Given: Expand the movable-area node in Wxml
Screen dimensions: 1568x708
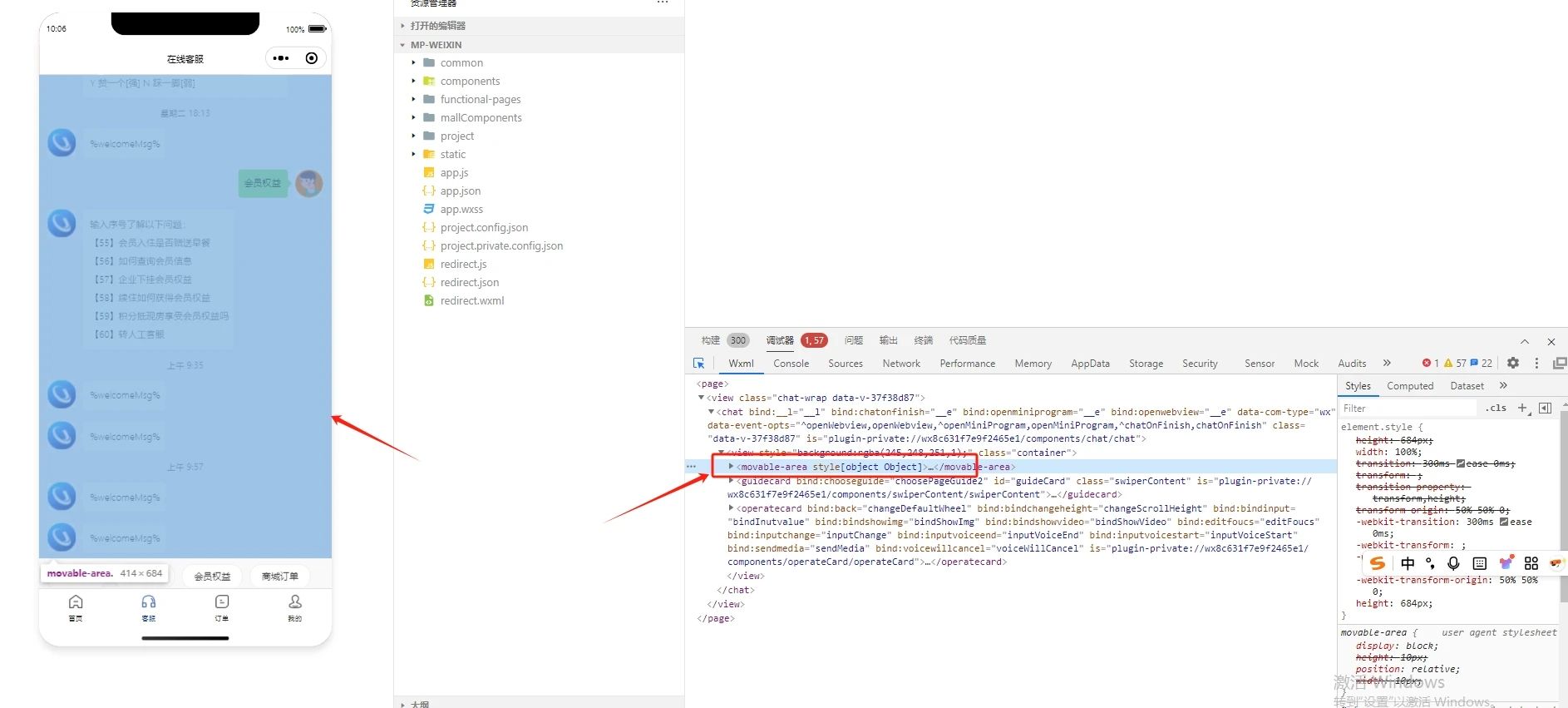Looking at the screenshot, I should pos(732,467).
